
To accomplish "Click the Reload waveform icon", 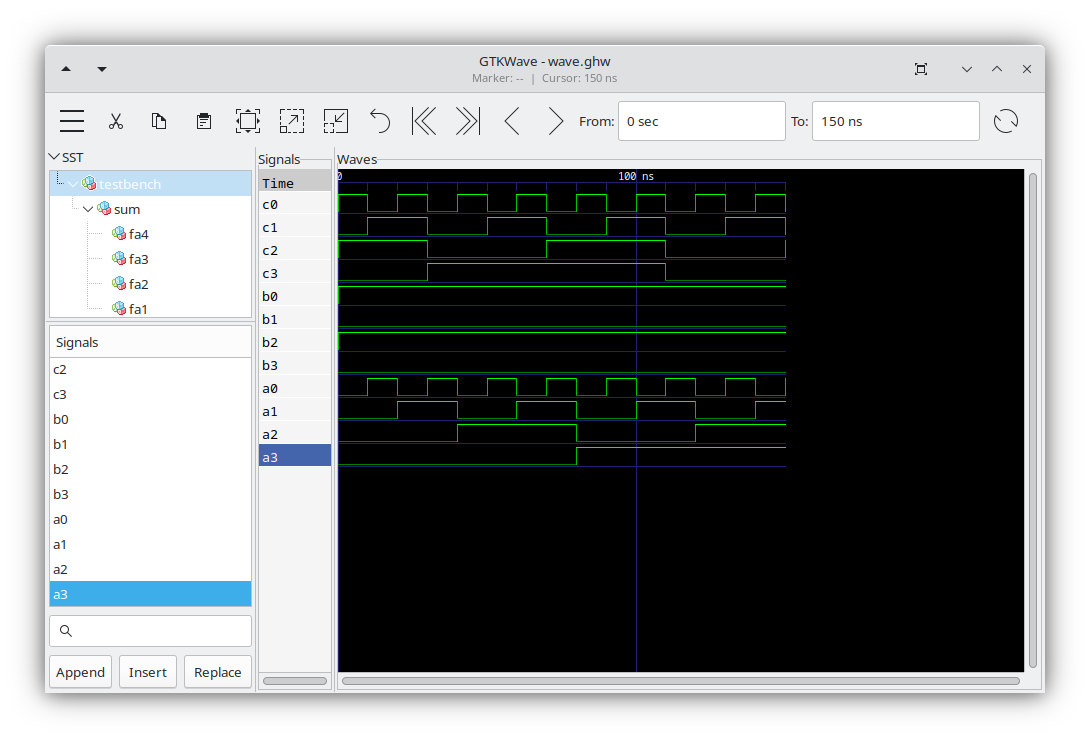I will click(1006, 120).
